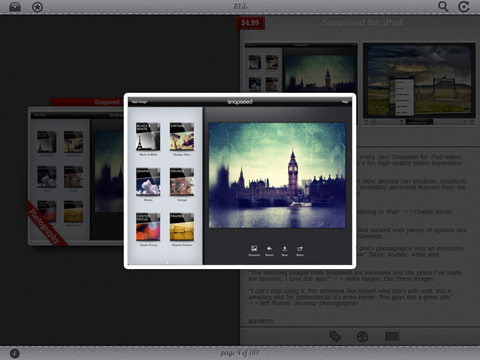Screen dimensions: 480x360
Task: Open search with the magnifier icon
Action: (443, 7)
